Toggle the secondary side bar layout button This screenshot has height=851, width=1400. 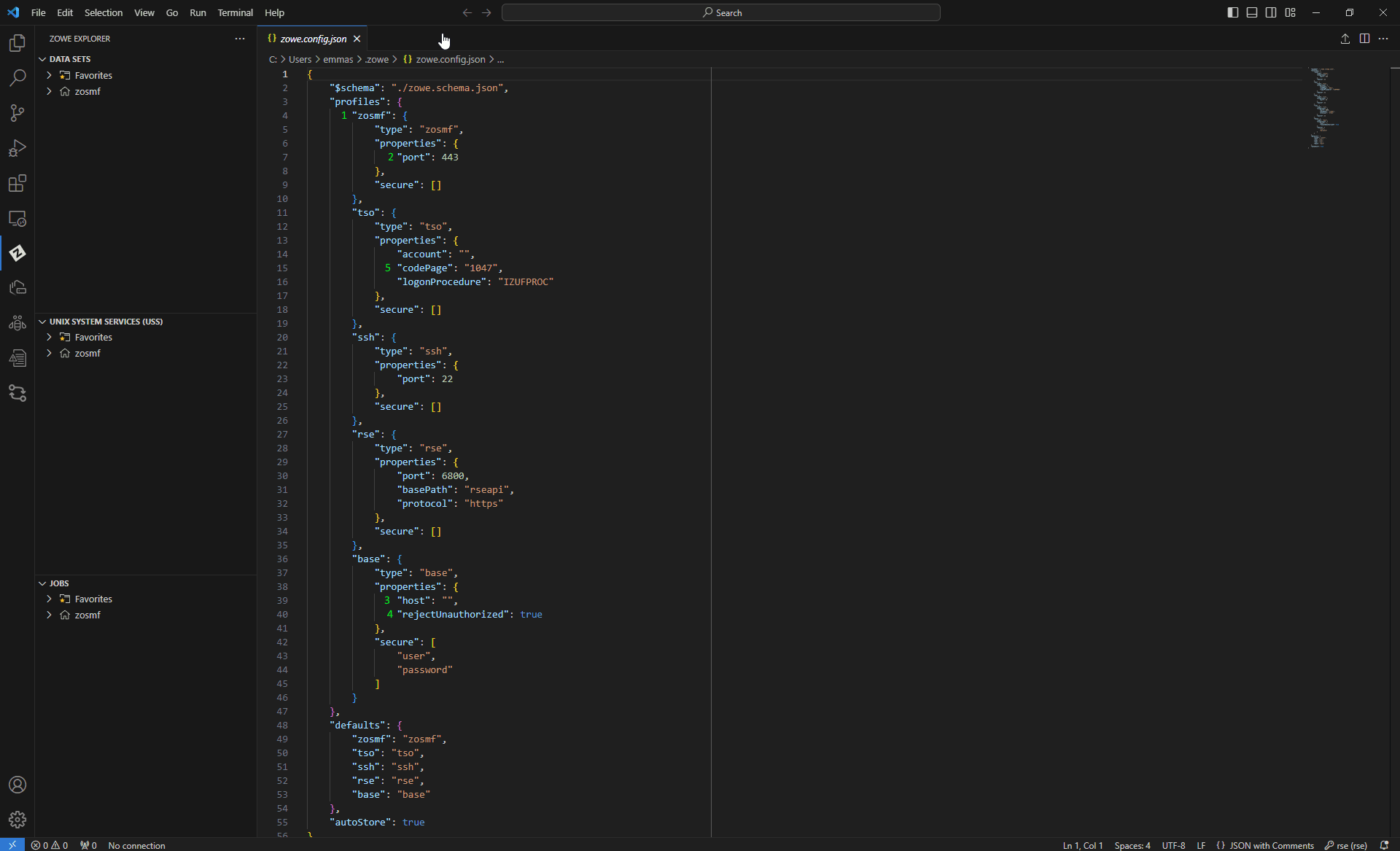1271,12
